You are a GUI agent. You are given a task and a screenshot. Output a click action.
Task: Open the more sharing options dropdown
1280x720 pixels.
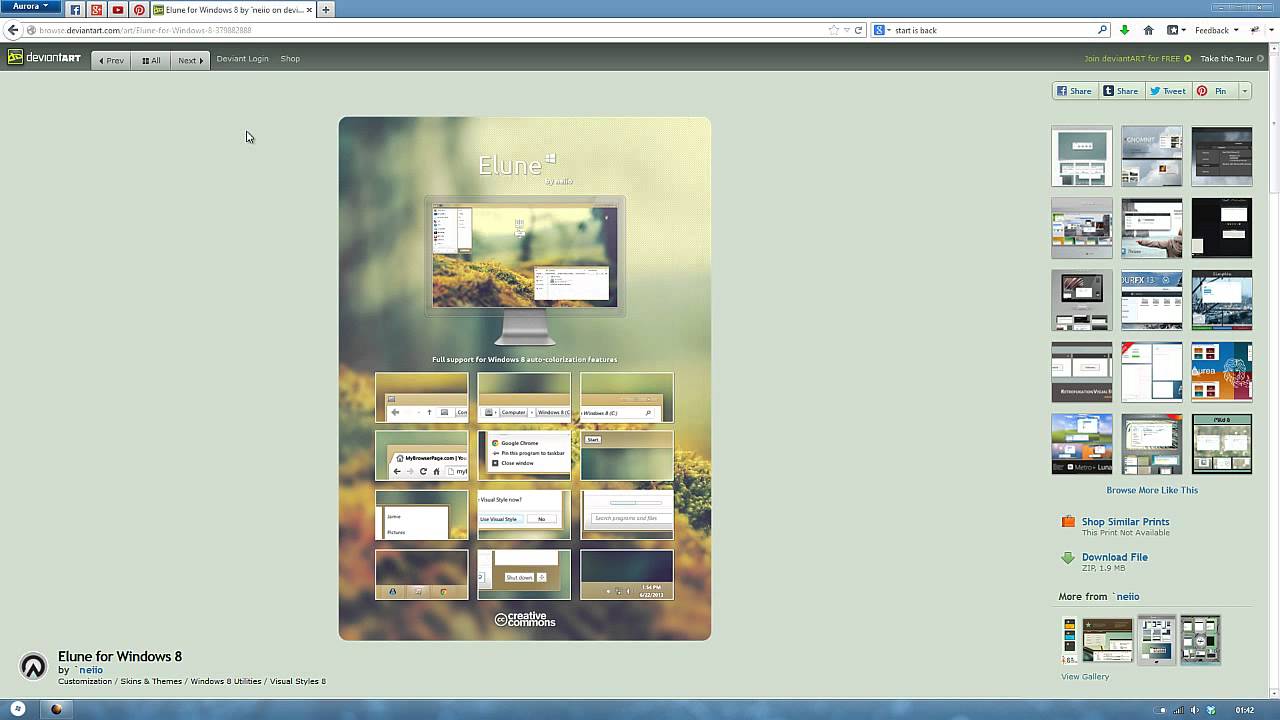click(x=1244, y=91)
